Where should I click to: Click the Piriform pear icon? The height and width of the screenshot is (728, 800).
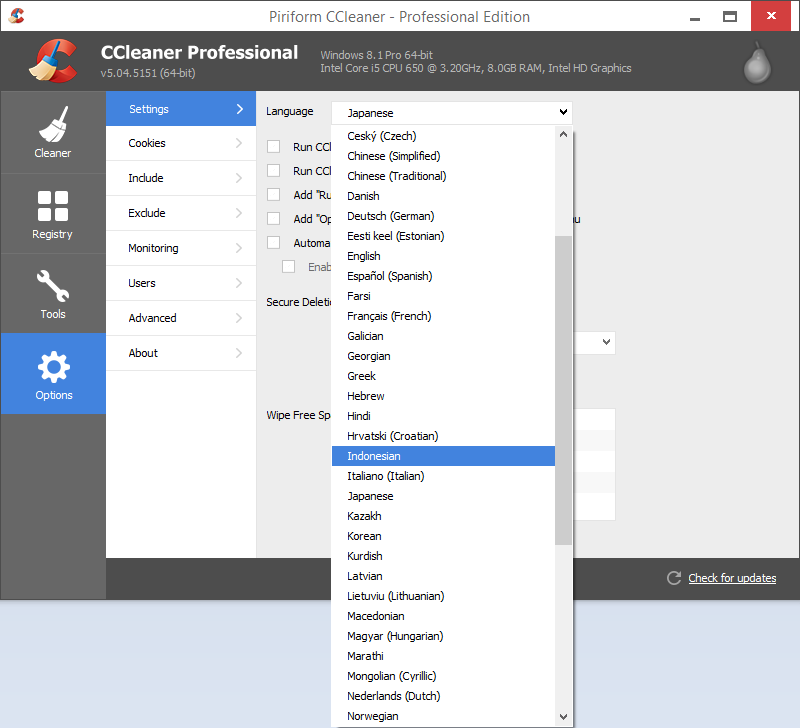(757, 63)
